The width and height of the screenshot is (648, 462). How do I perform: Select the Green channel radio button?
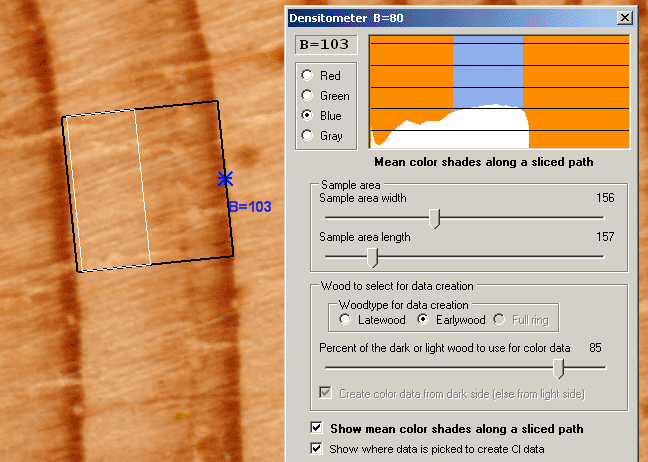pyautogui.click(x=307, y=95)
